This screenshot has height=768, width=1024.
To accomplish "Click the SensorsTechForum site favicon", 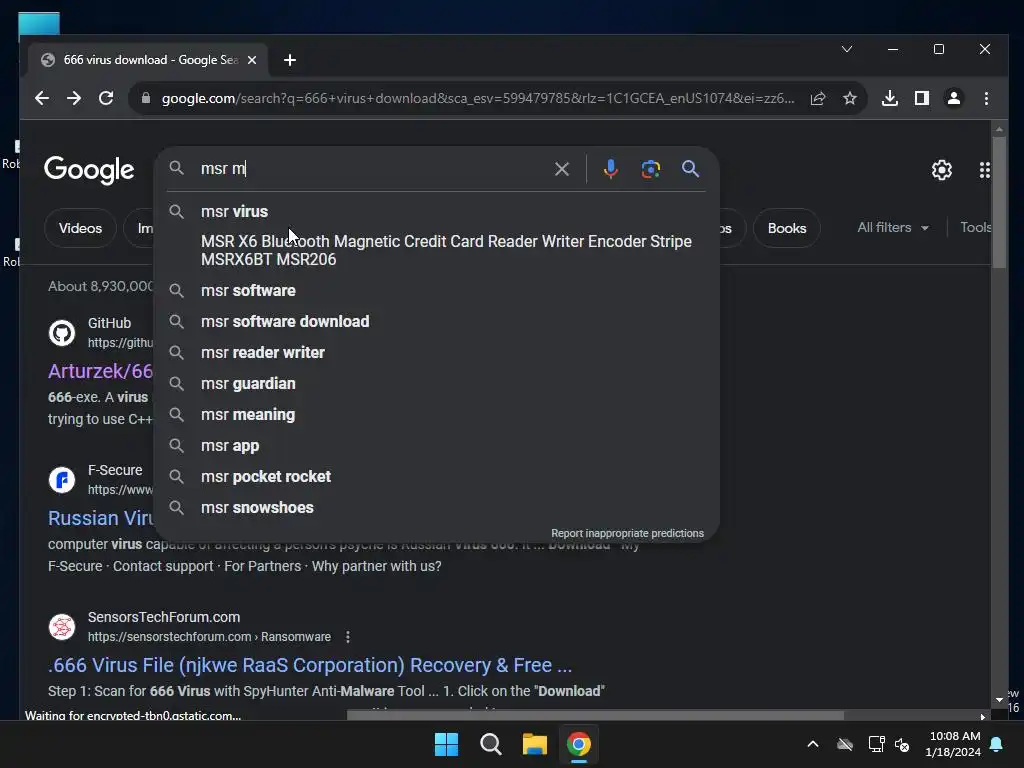I will (x=62, y=627).
